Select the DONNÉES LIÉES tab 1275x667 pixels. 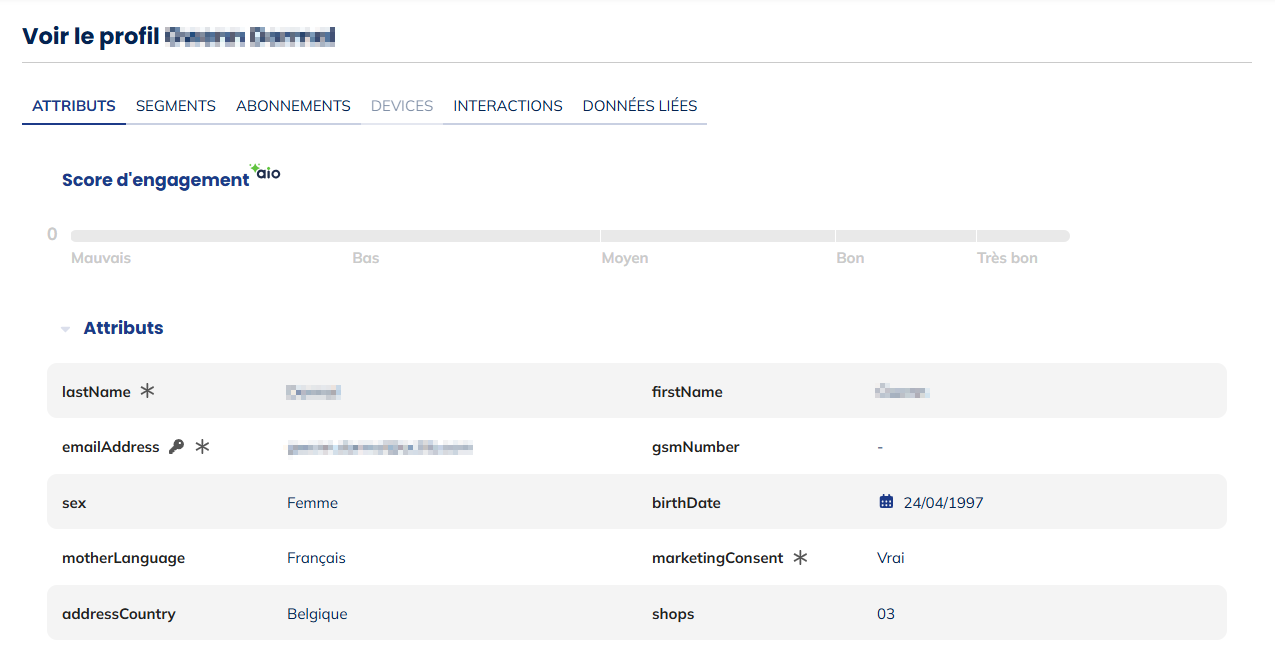[640, 106]
